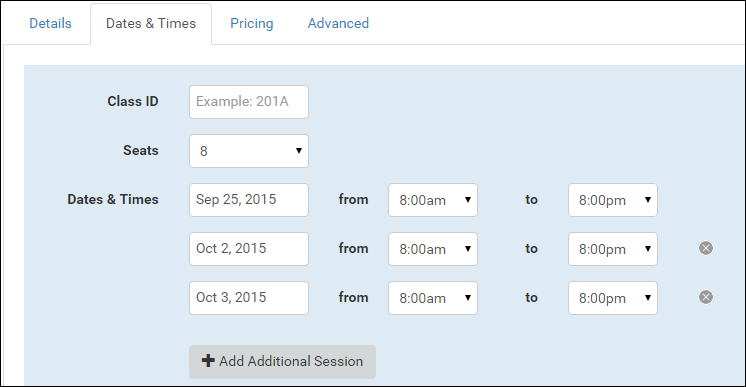746x387 pixels.
Task: Click the plus icon on Add Additional Session
Action: pos(208,361)
